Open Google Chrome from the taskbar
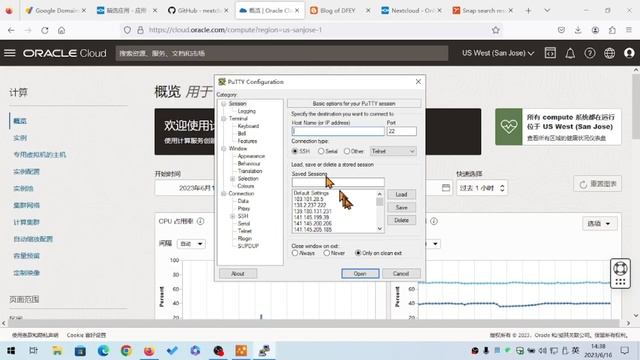The image size is (640, 360). pos(126,351)
